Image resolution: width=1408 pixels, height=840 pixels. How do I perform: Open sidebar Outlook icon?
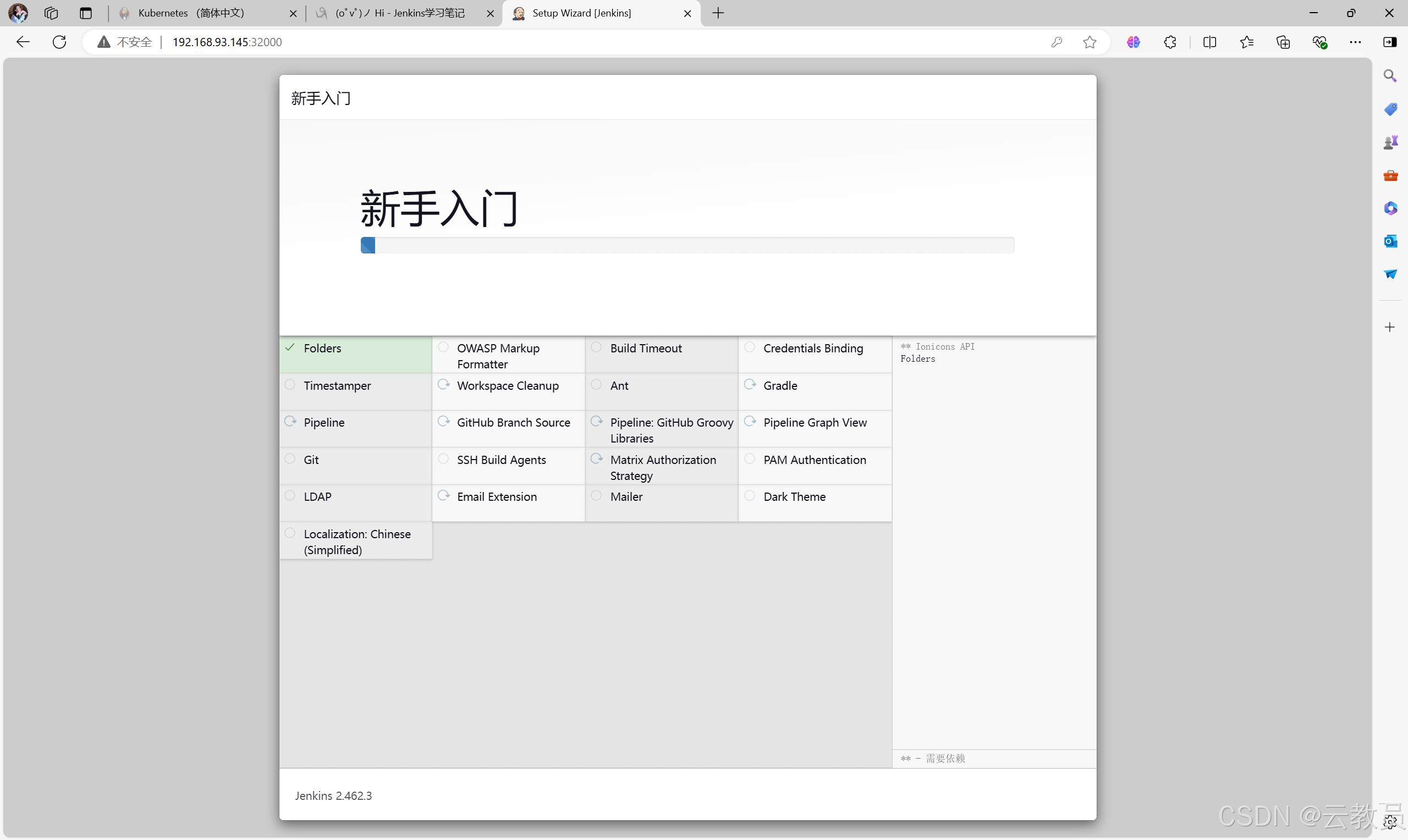pos(1390,241)
